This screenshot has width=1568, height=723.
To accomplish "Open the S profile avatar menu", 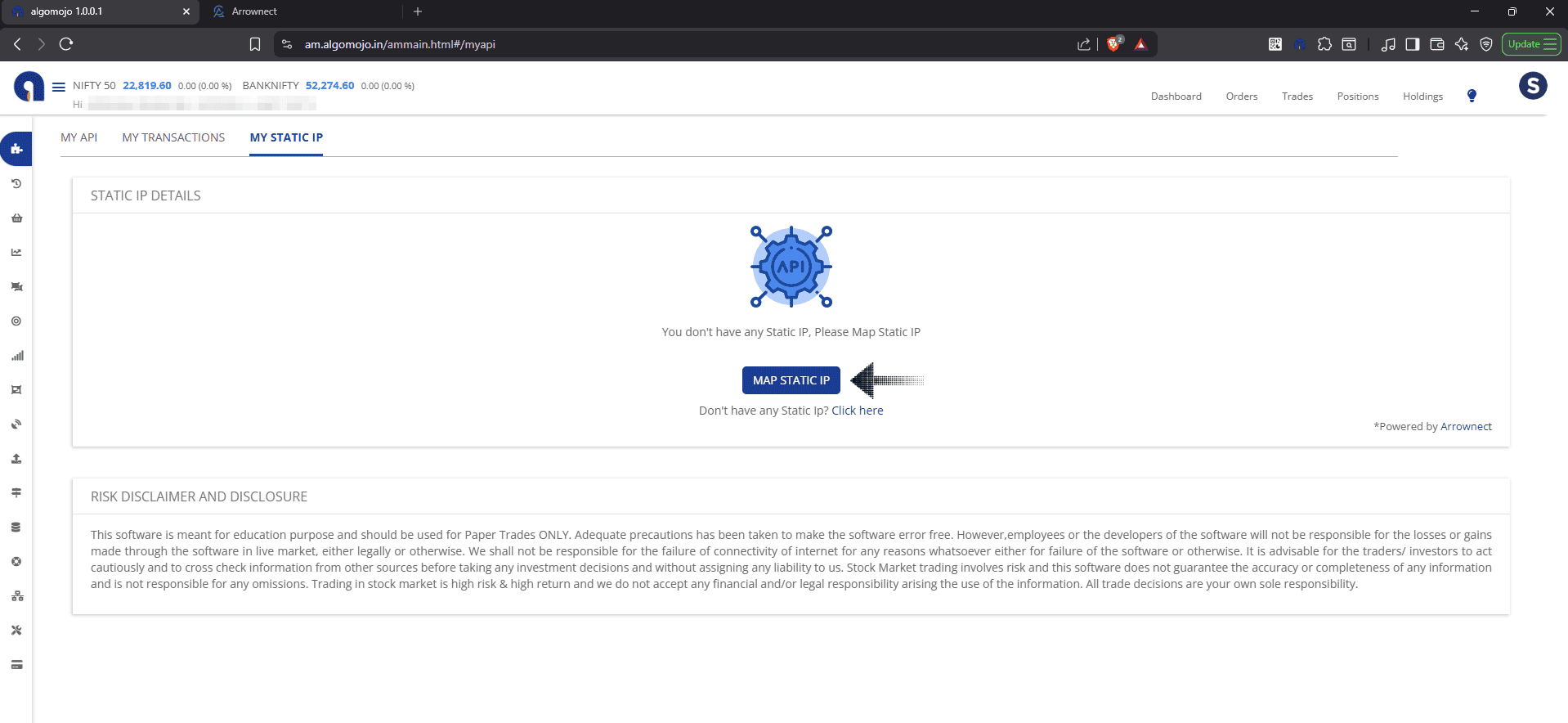I will tap(1532, 86).
